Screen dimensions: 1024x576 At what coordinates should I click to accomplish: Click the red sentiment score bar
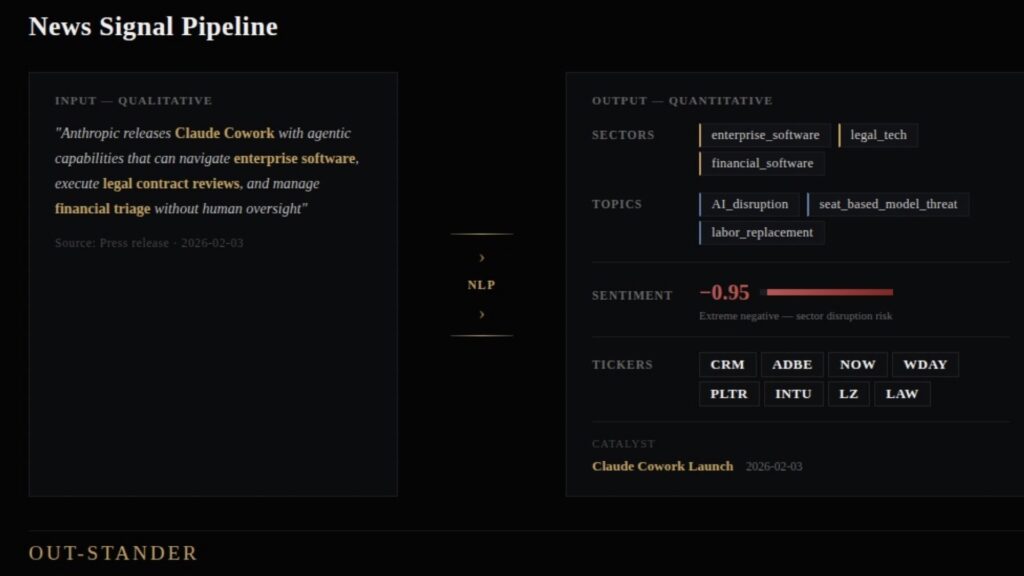point(829,292)
